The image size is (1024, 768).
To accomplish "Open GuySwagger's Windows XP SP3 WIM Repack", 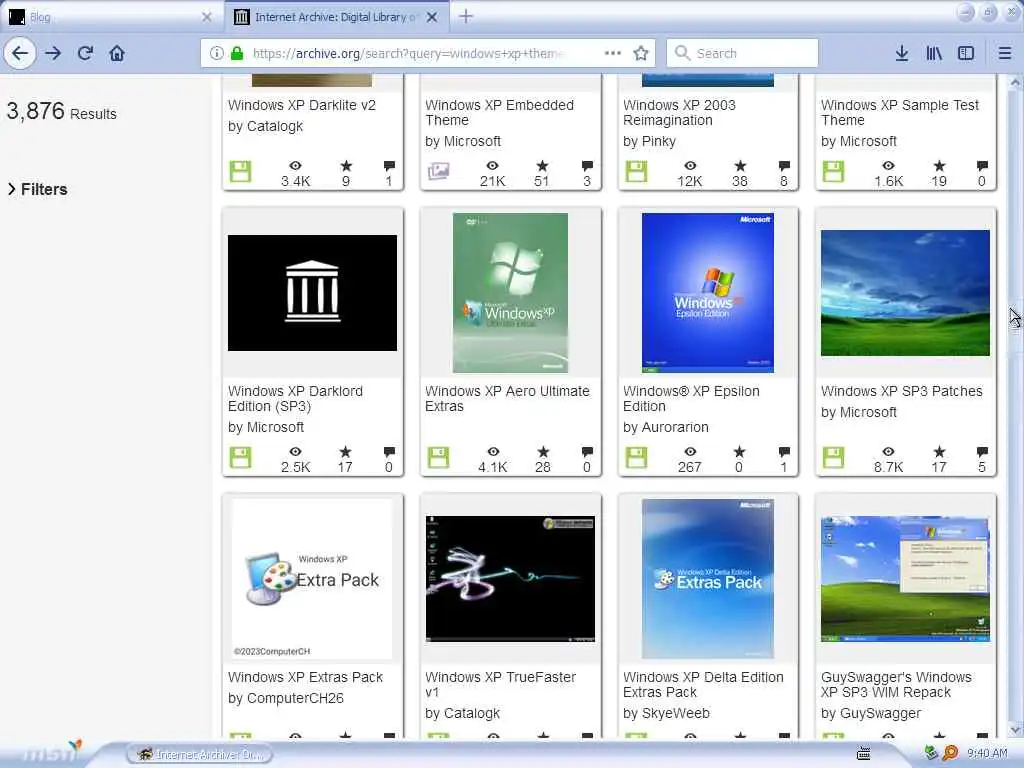I will (896, 684).
